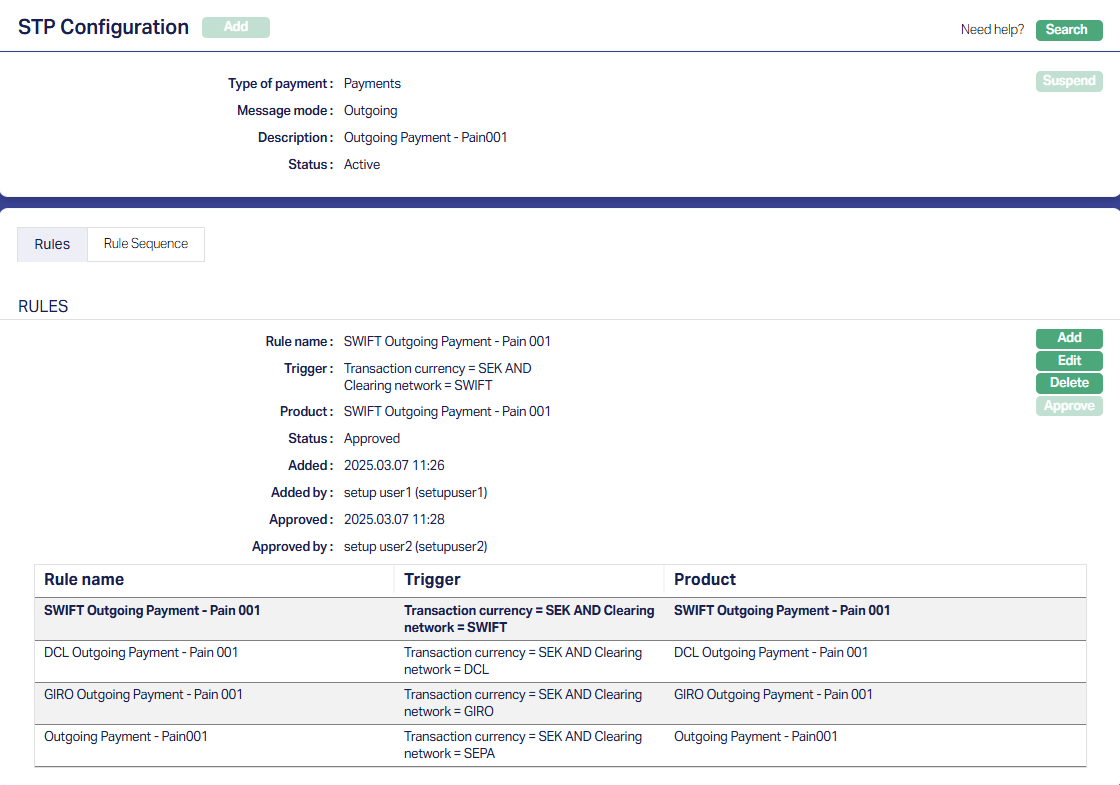Click the Search button
Image resolution: width=1120 pixels, height=785 pixels.
point(1068,30)
